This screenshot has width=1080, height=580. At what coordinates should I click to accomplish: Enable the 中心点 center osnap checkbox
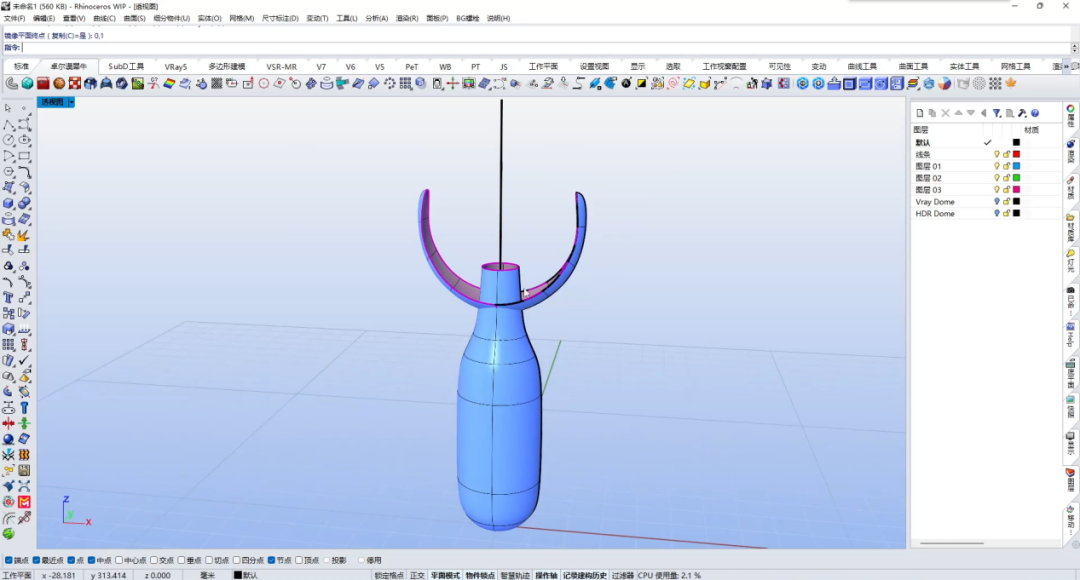click(x=119, y=560)
